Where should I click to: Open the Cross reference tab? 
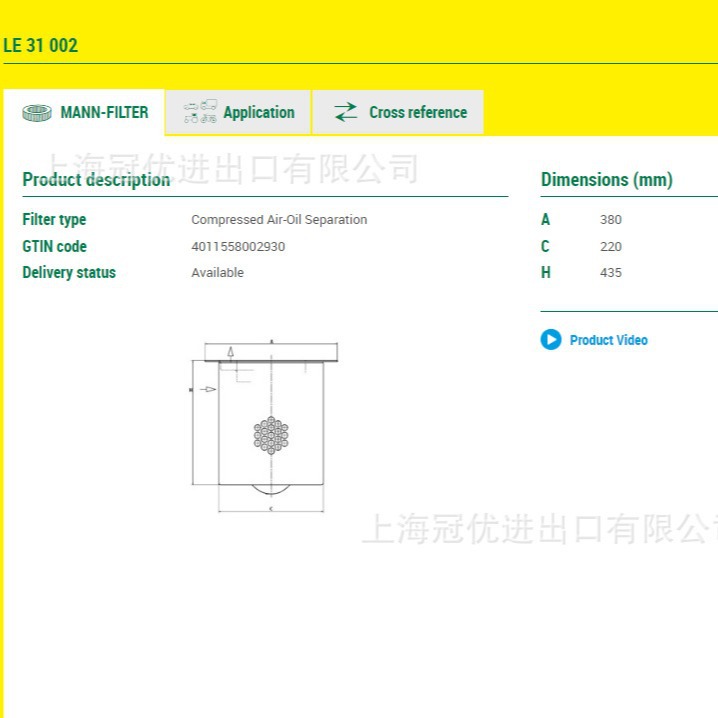[398, 112]
